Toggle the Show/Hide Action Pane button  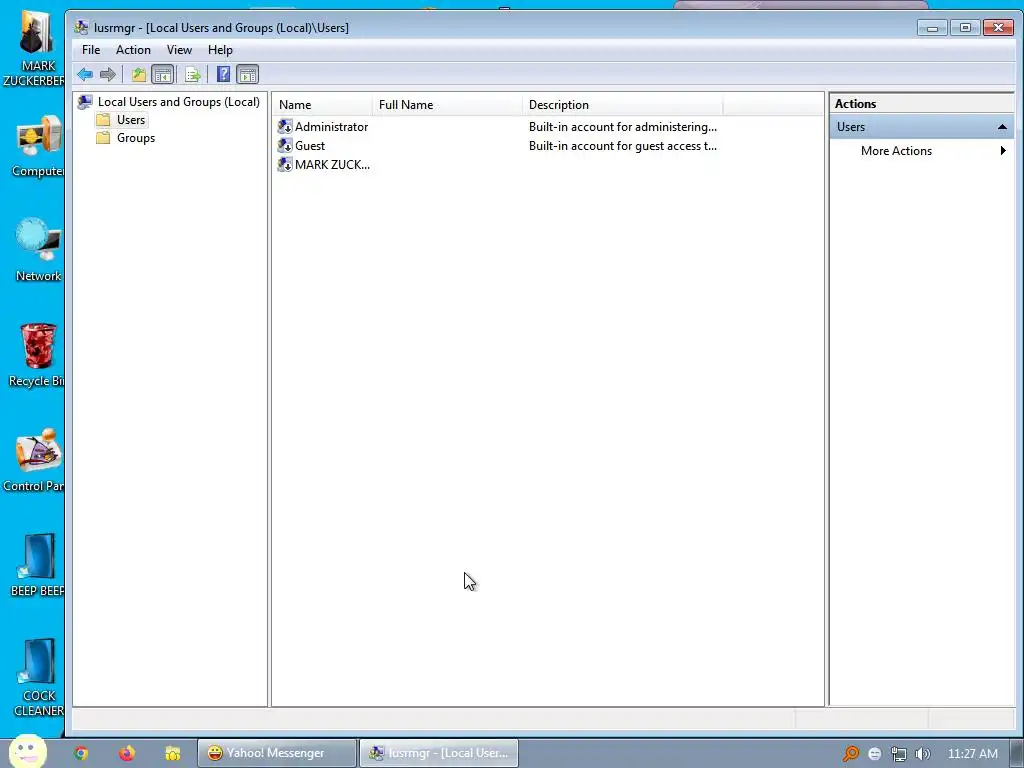pos(248,74)
